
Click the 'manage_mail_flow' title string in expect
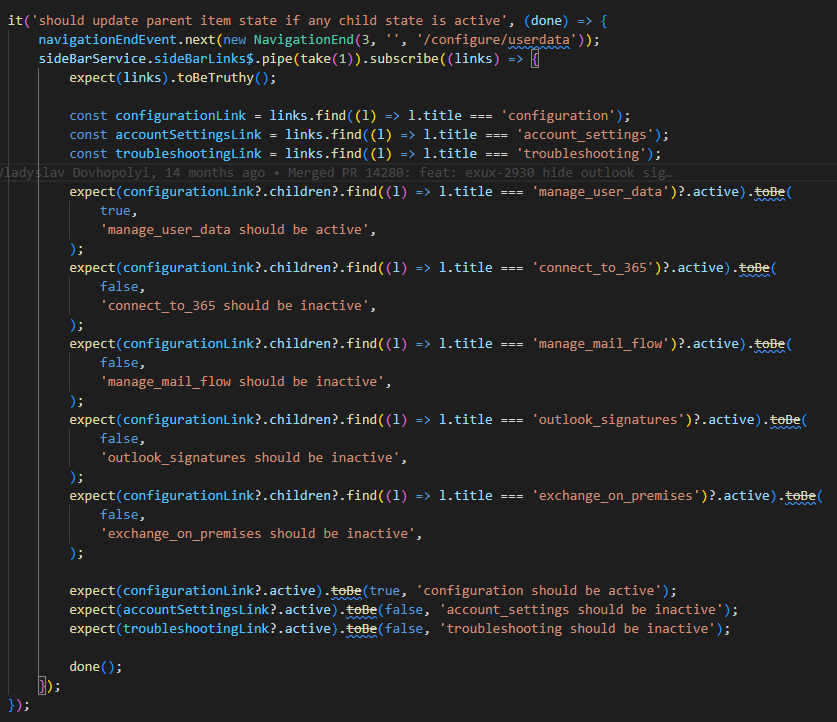601,344
